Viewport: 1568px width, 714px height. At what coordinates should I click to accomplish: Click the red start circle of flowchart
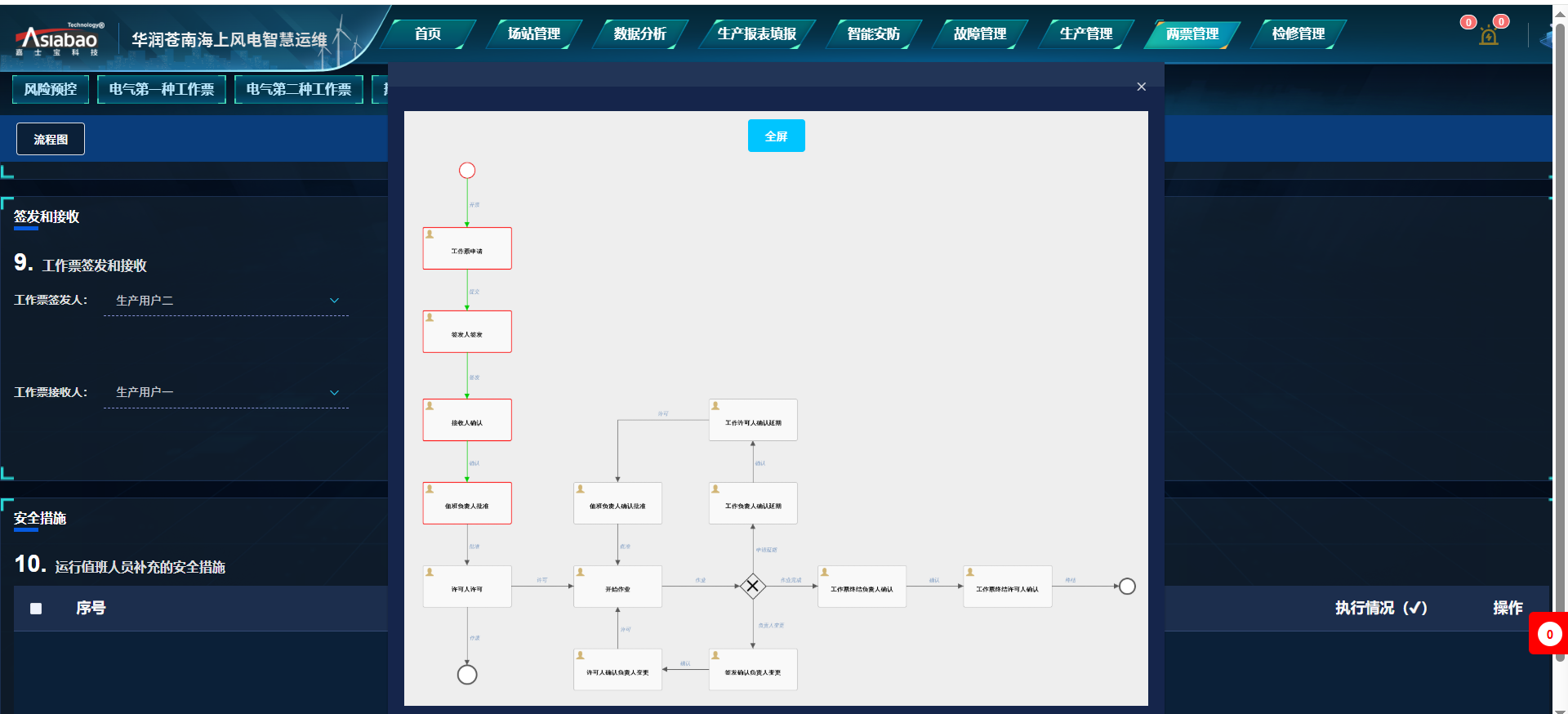click(x=467, y=170)
